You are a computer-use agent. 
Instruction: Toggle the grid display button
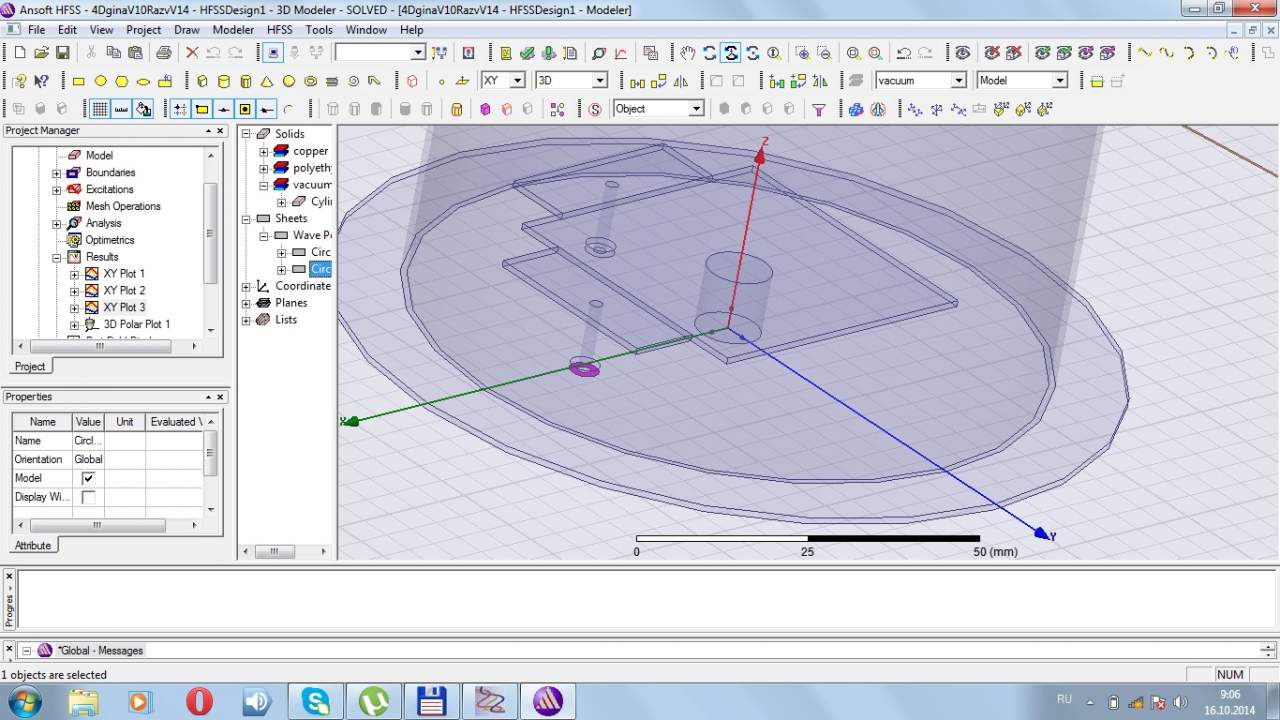click(100, 109)
